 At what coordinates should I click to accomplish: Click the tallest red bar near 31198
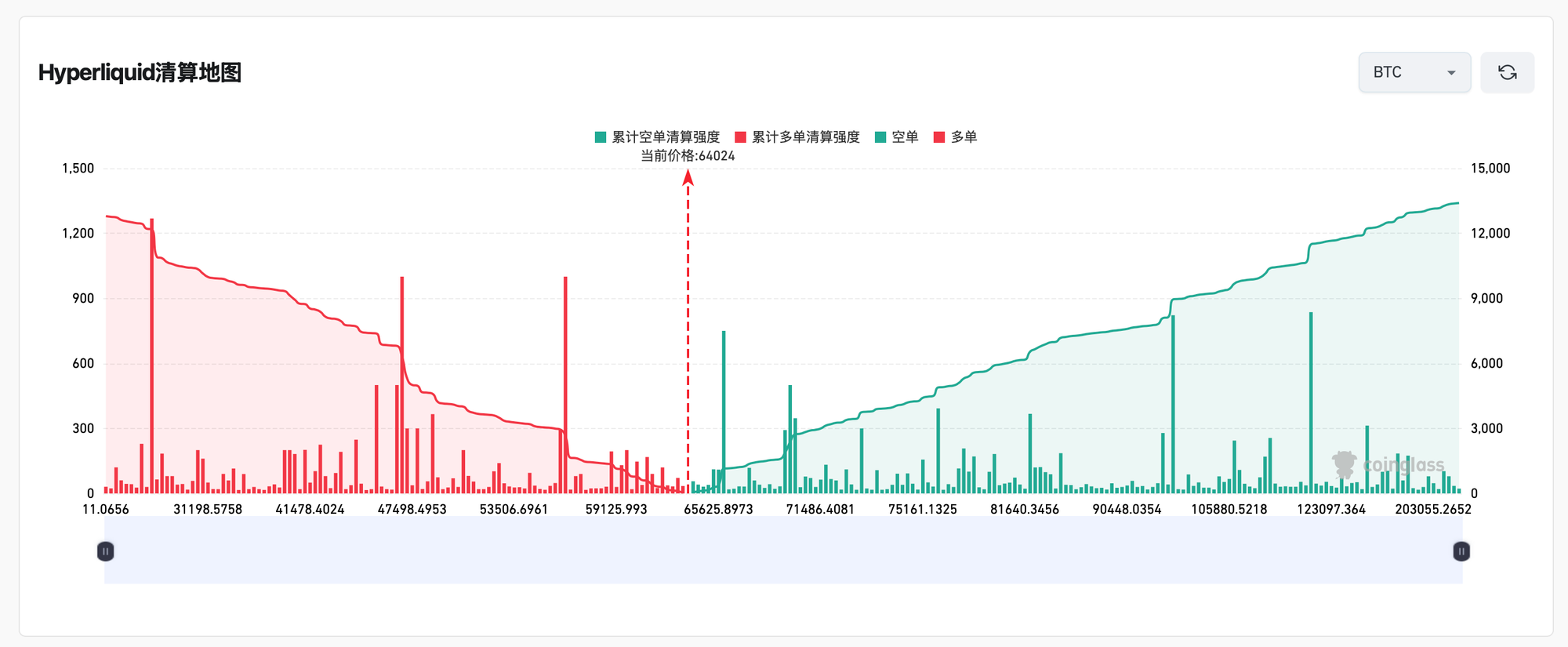(x=152, y=355)
